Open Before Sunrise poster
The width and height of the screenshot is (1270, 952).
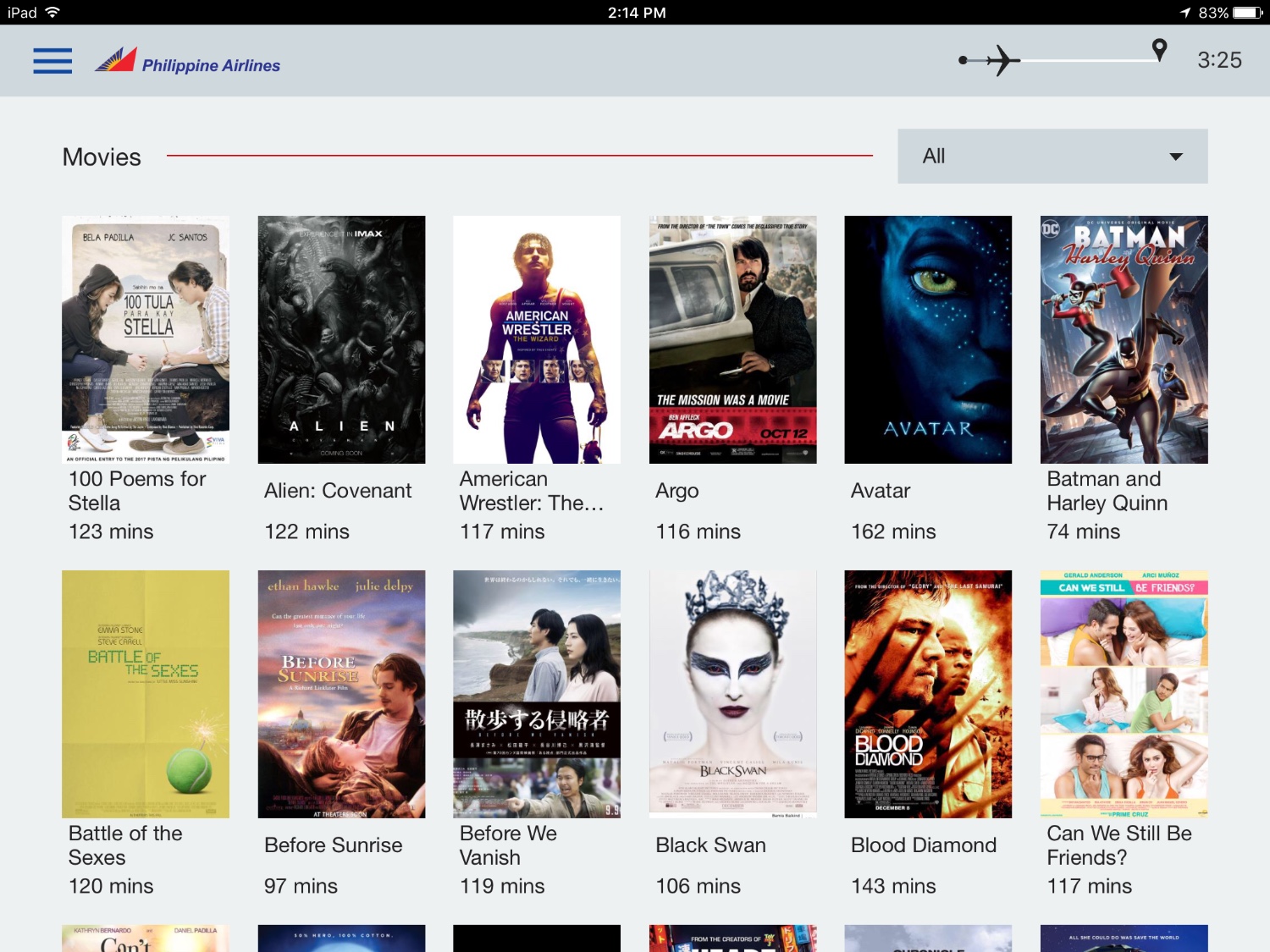(x=341, y=694)
